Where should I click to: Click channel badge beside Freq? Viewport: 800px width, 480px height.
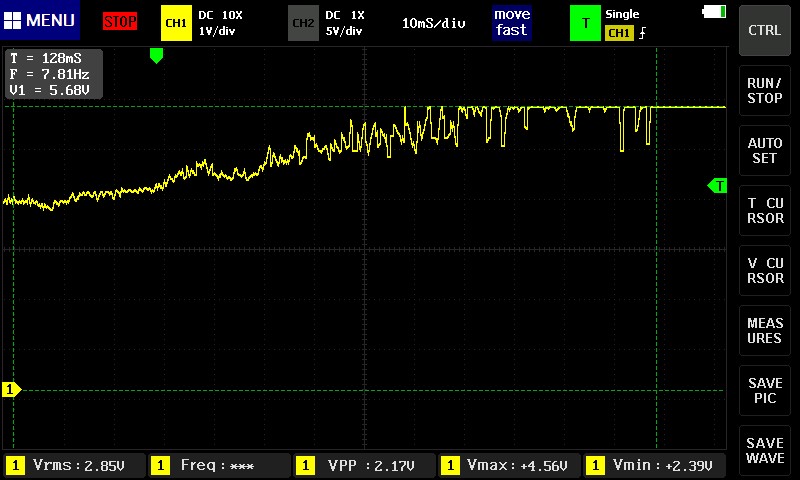[x=161, y=465]
